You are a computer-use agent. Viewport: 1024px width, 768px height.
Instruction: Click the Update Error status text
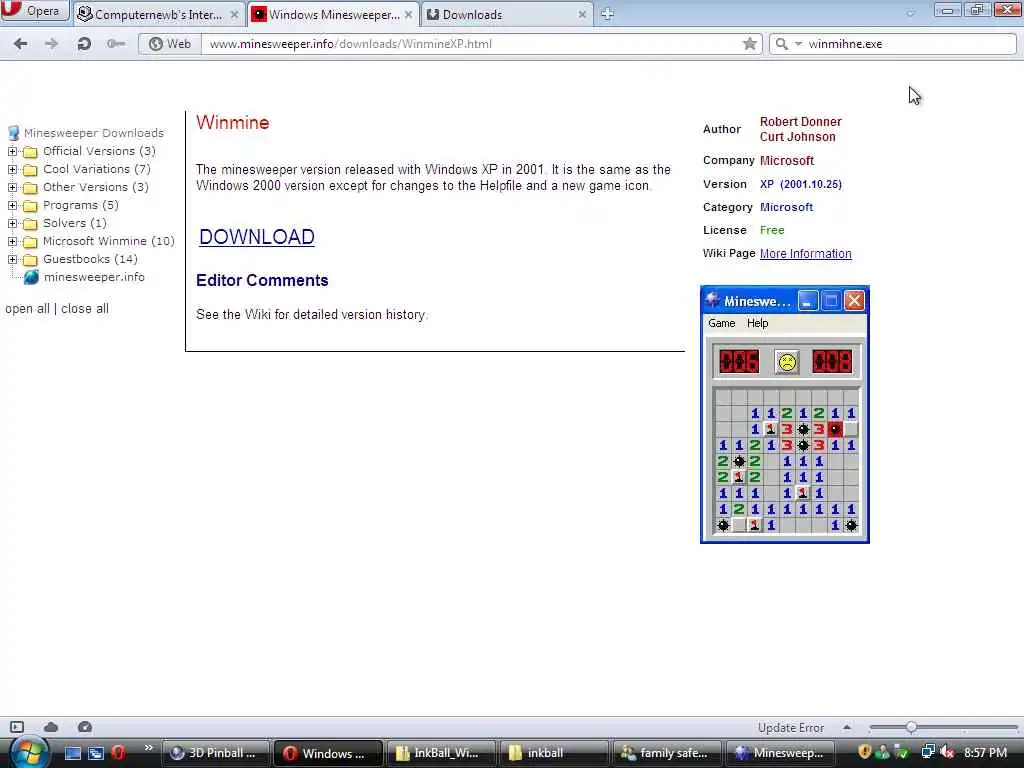coord(791,728)
